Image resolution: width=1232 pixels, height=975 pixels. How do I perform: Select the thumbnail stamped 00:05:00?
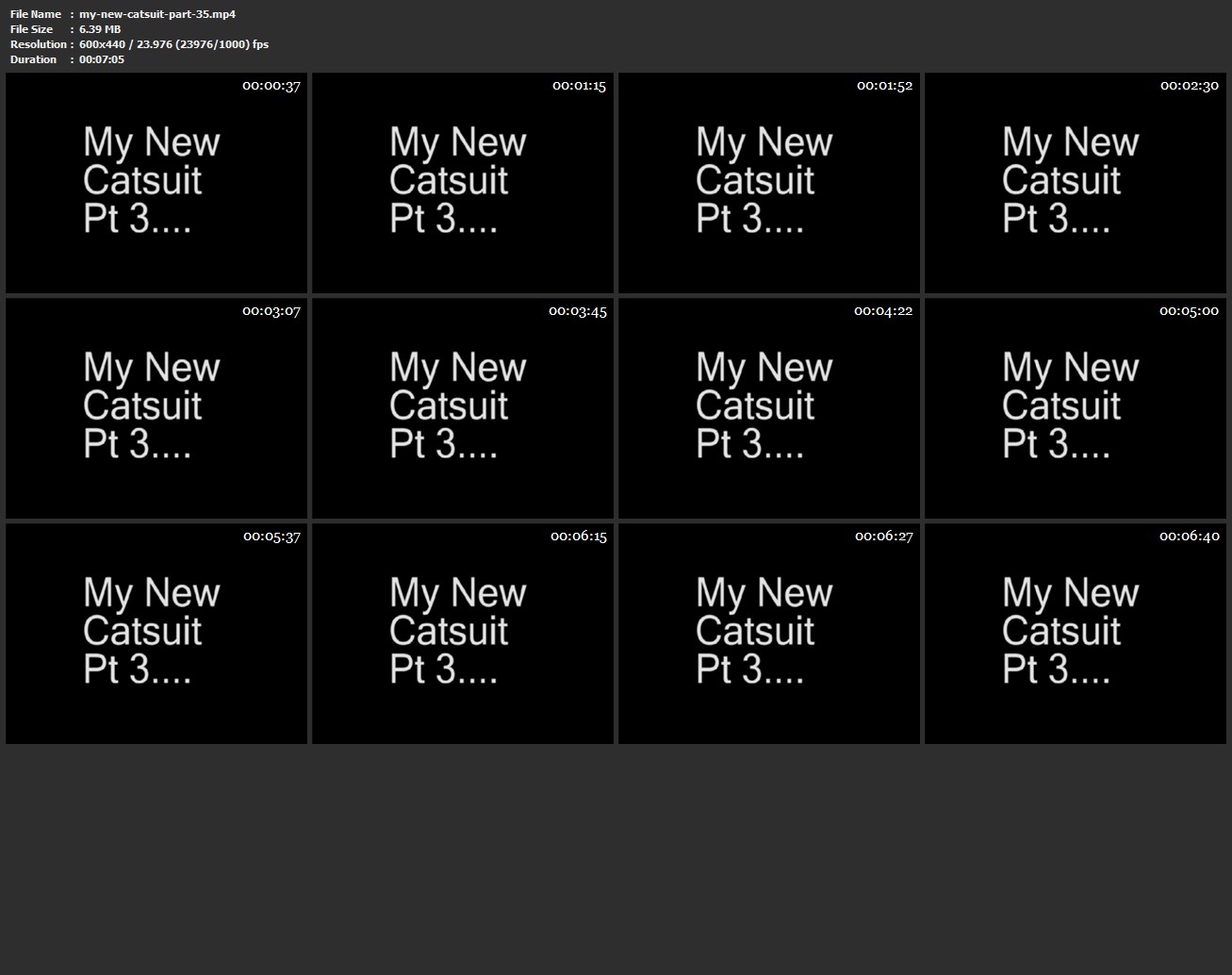pyautogui.click(x=1076, y=408)
